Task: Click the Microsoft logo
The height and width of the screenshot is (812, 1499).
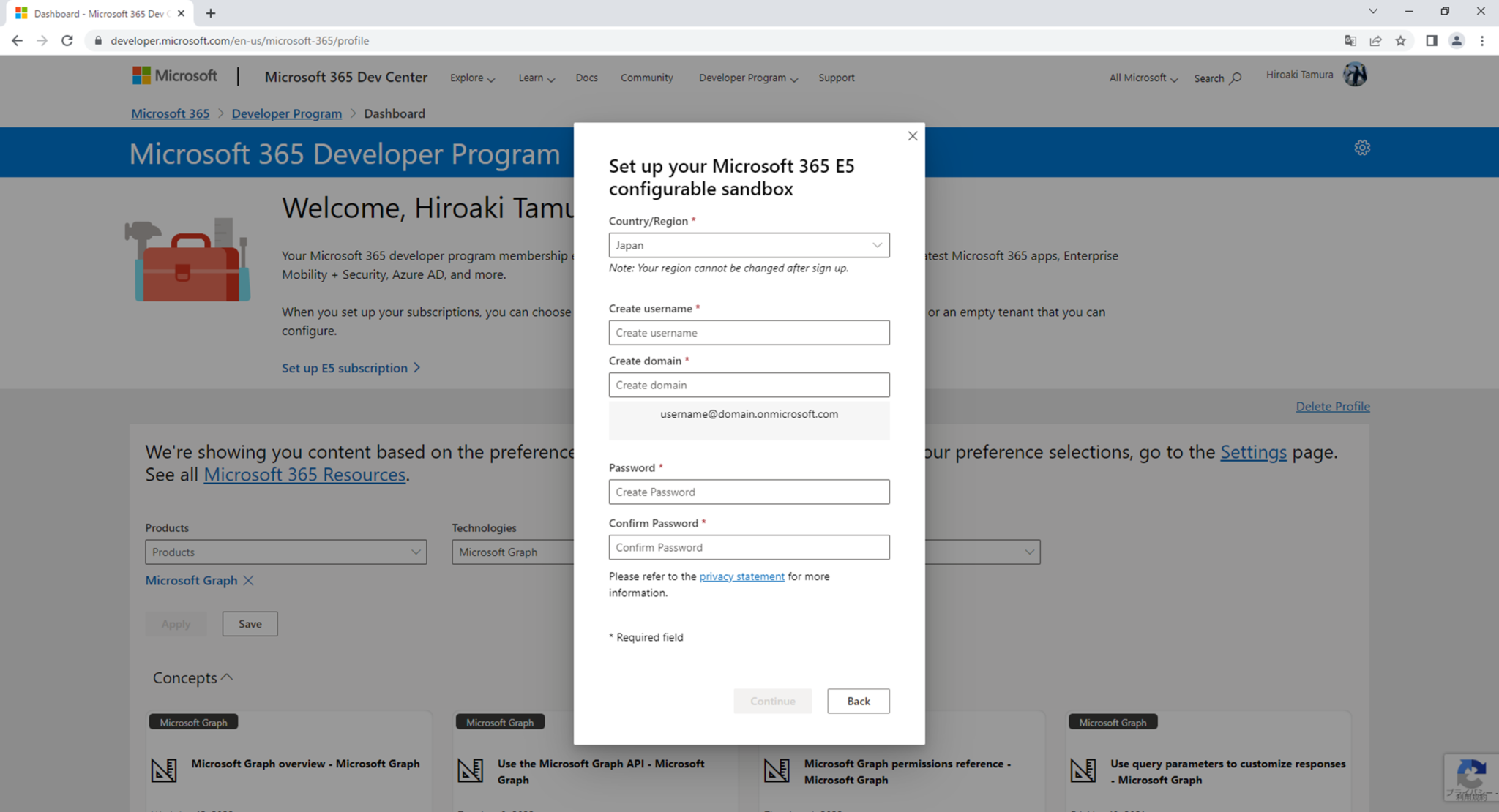Action: click(173, 75)
